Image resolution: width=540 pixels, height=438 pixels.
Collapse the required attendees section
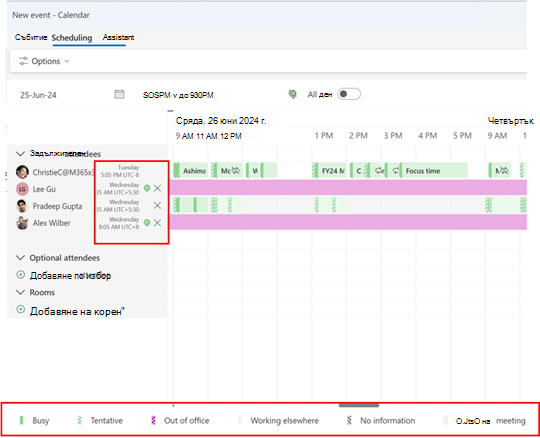pyautogui.click(x=20, y=154)
